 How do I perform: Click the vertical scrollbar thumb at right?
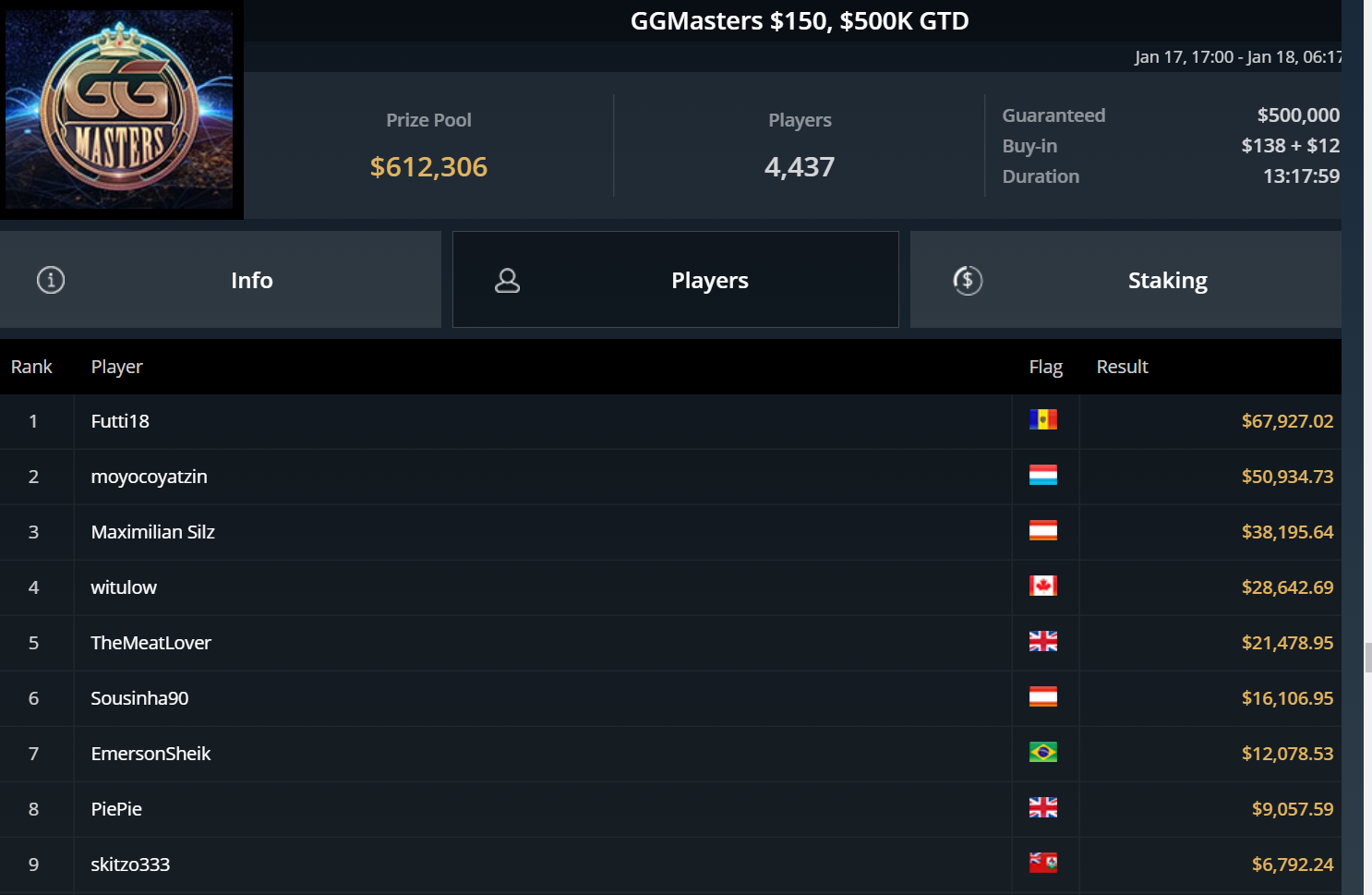(x=1367, y=659)
